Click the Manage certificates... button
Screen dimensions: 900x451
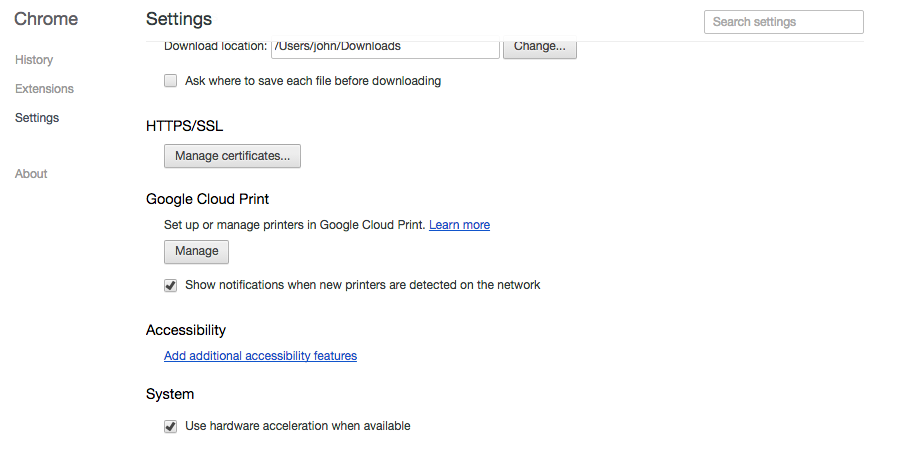[x=232, y=156]
